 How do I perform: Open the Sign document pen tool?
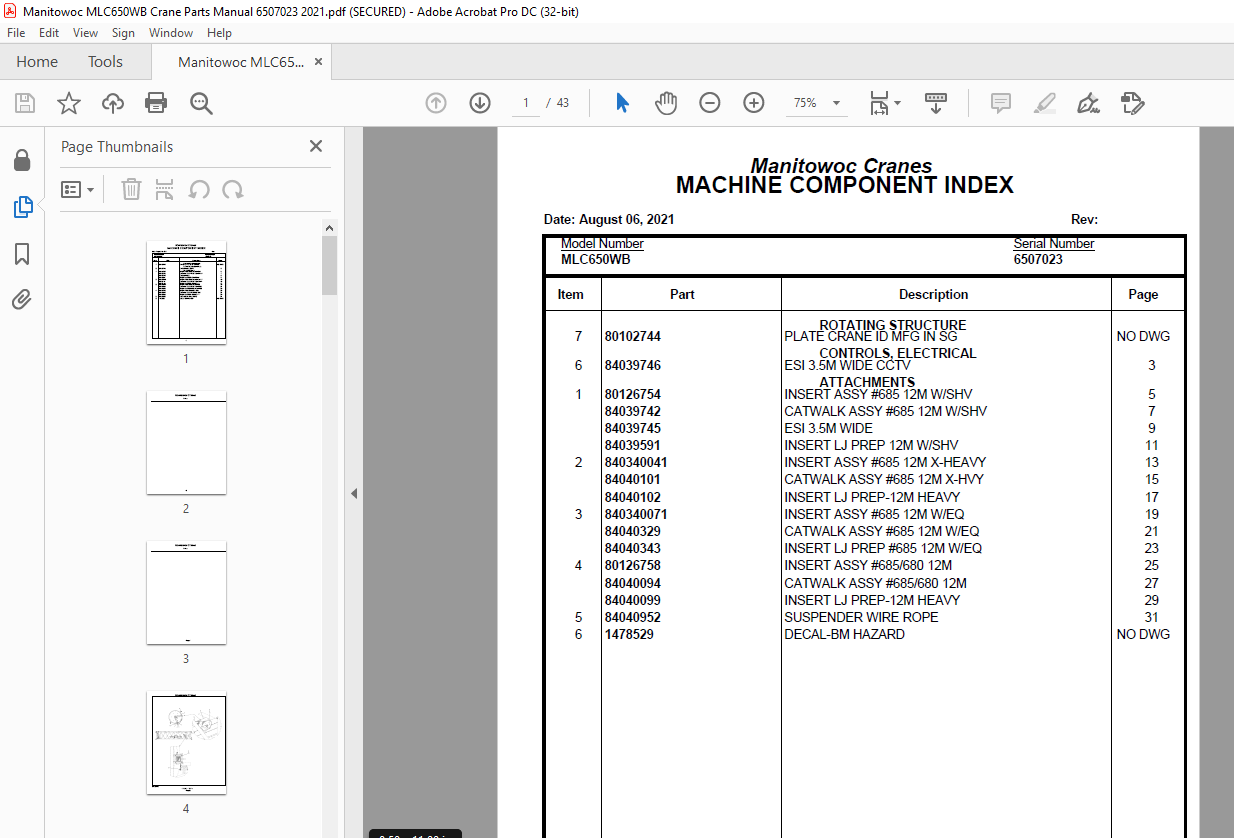point(1088,103)
